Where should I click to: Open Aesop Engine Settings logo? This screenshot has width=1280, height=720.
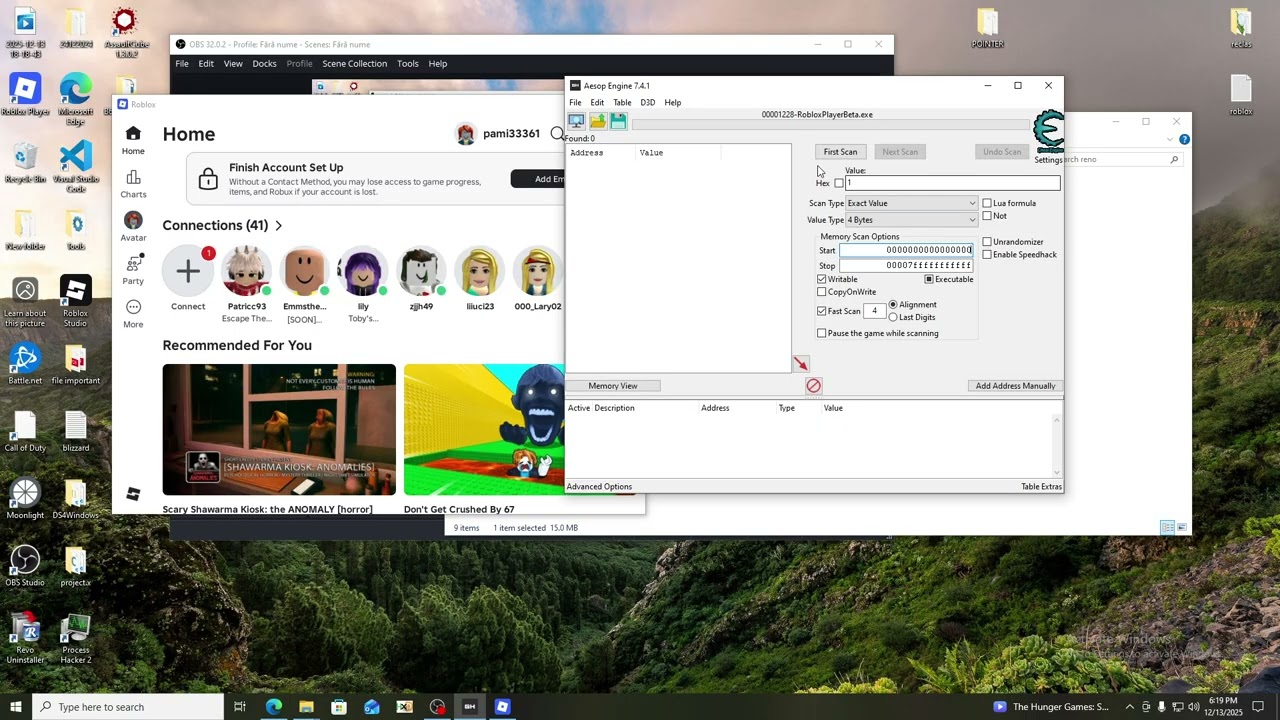click(x=1048, y=132)
